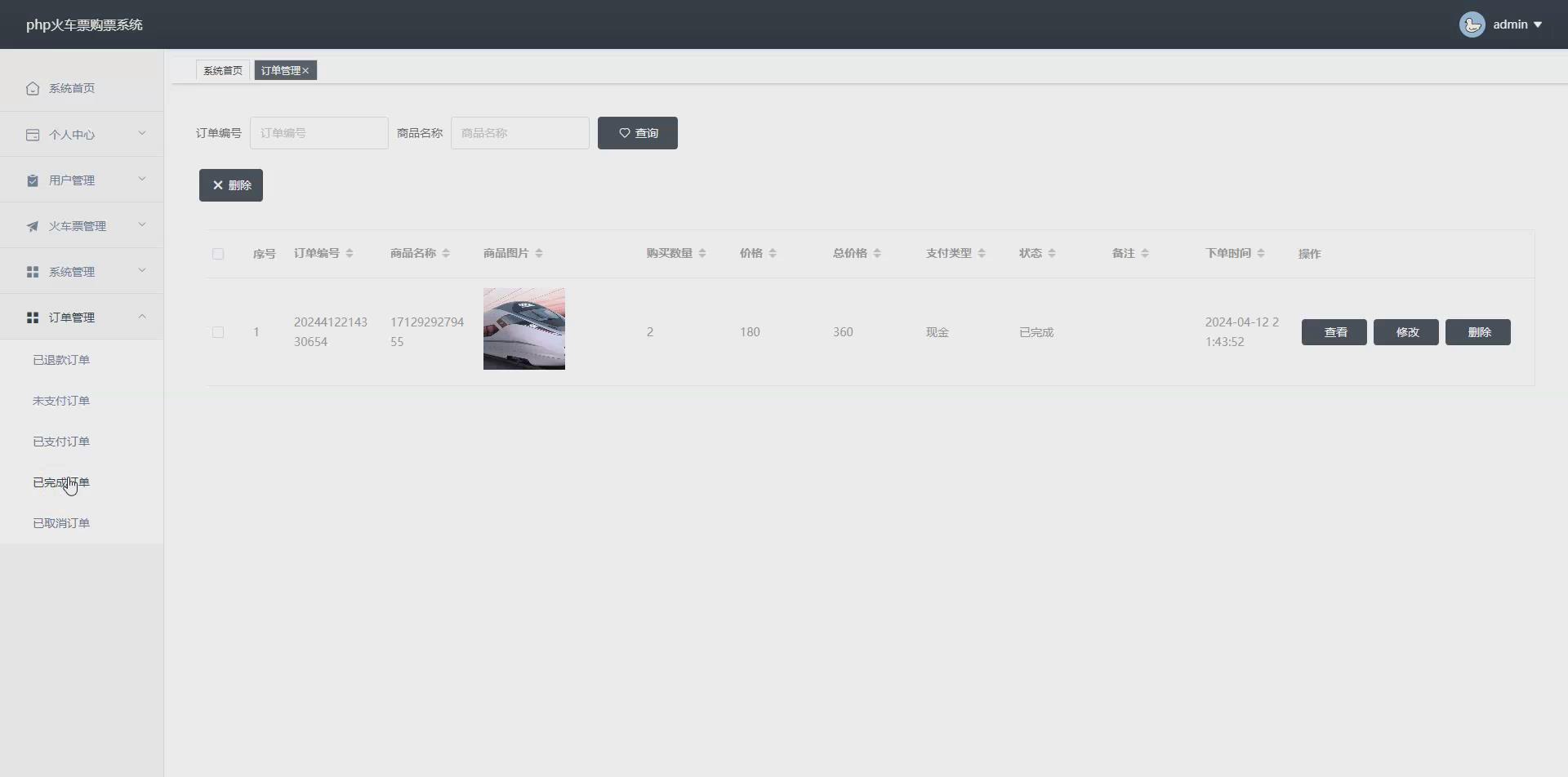Screen dimensions: 1568x777
Task: Click the 序号 column header
Action: tap(265, 254)
